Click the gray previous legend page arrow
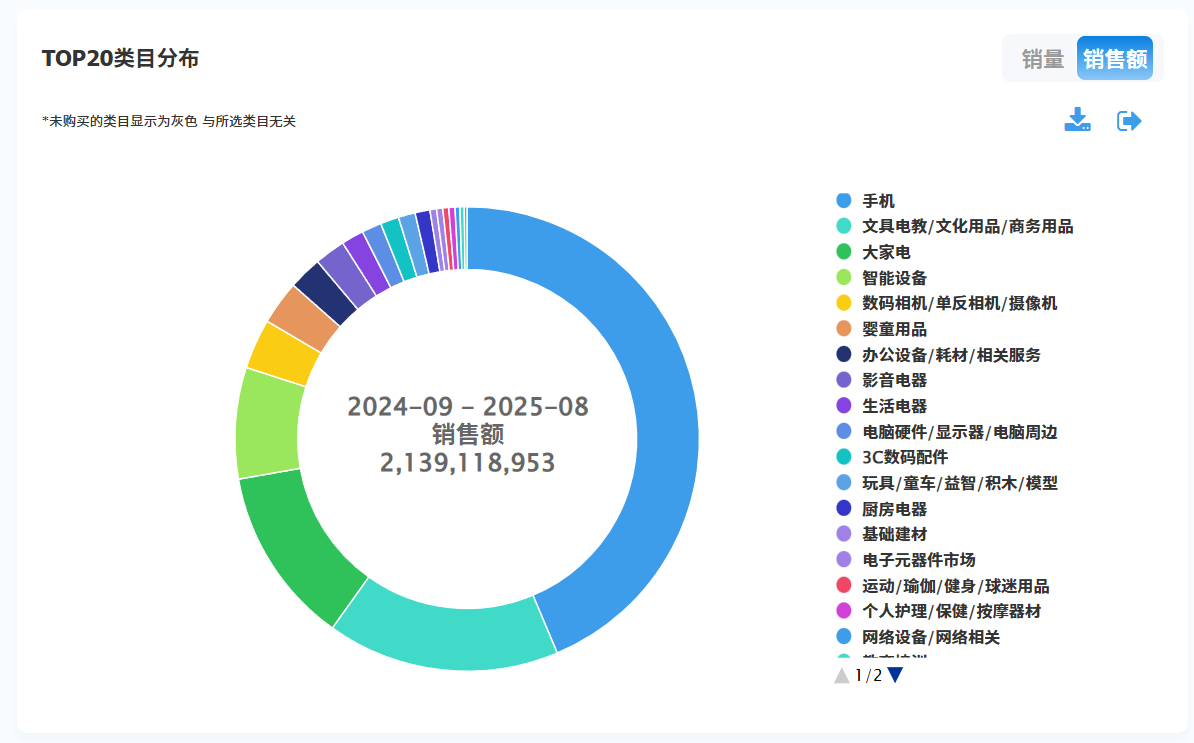1194x743 pixels. [x=841, y=675]
